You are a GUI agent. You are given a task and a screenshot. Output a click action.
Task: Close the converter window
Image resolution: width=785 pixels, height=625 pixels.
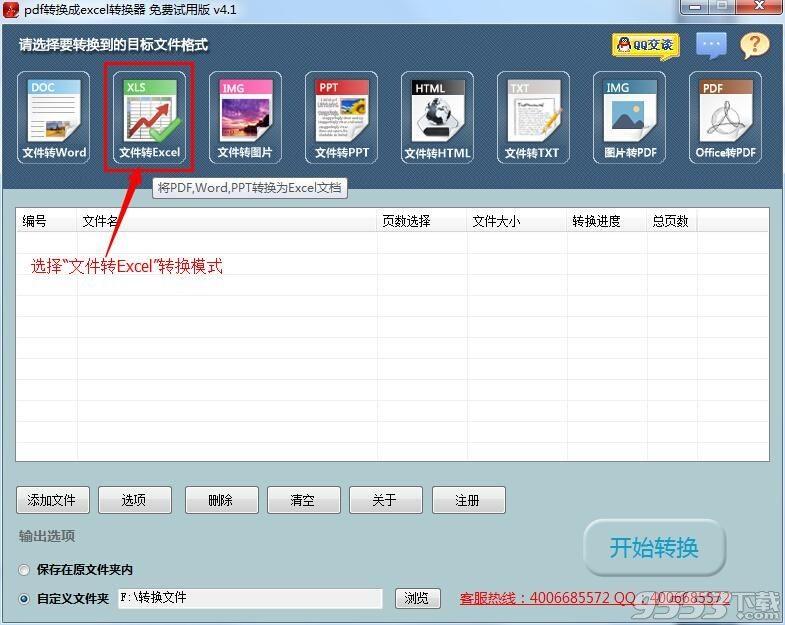coord(759,7)
